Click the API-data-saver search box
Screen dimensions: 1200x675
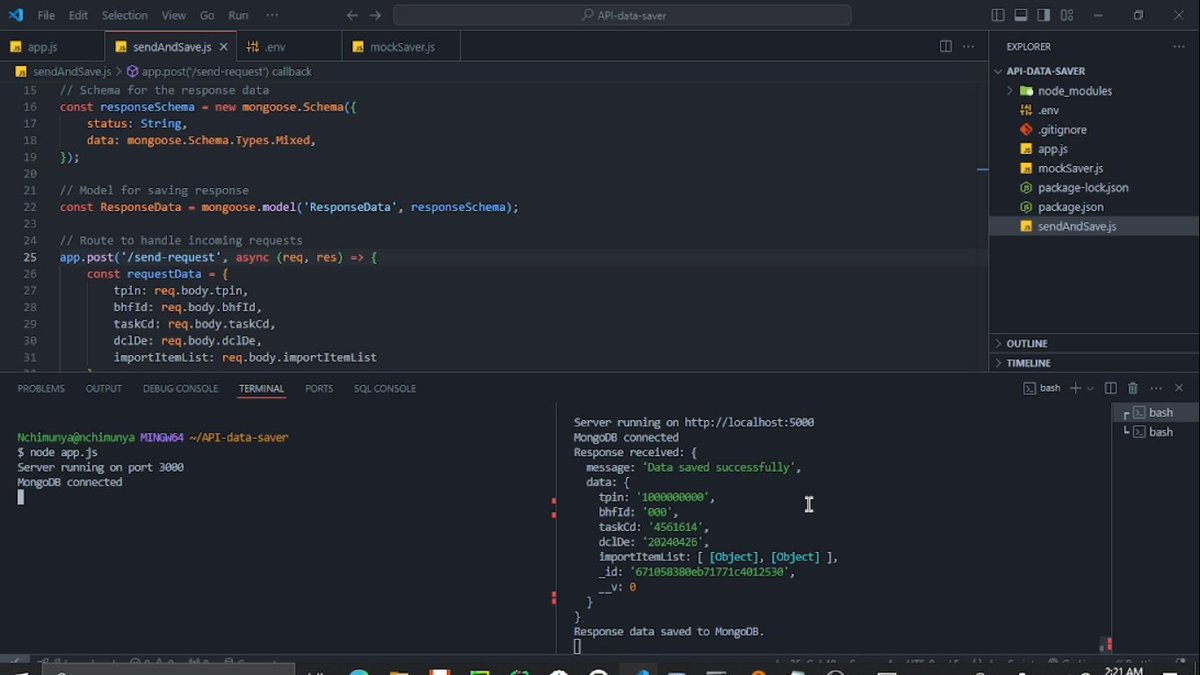point(623,16)
